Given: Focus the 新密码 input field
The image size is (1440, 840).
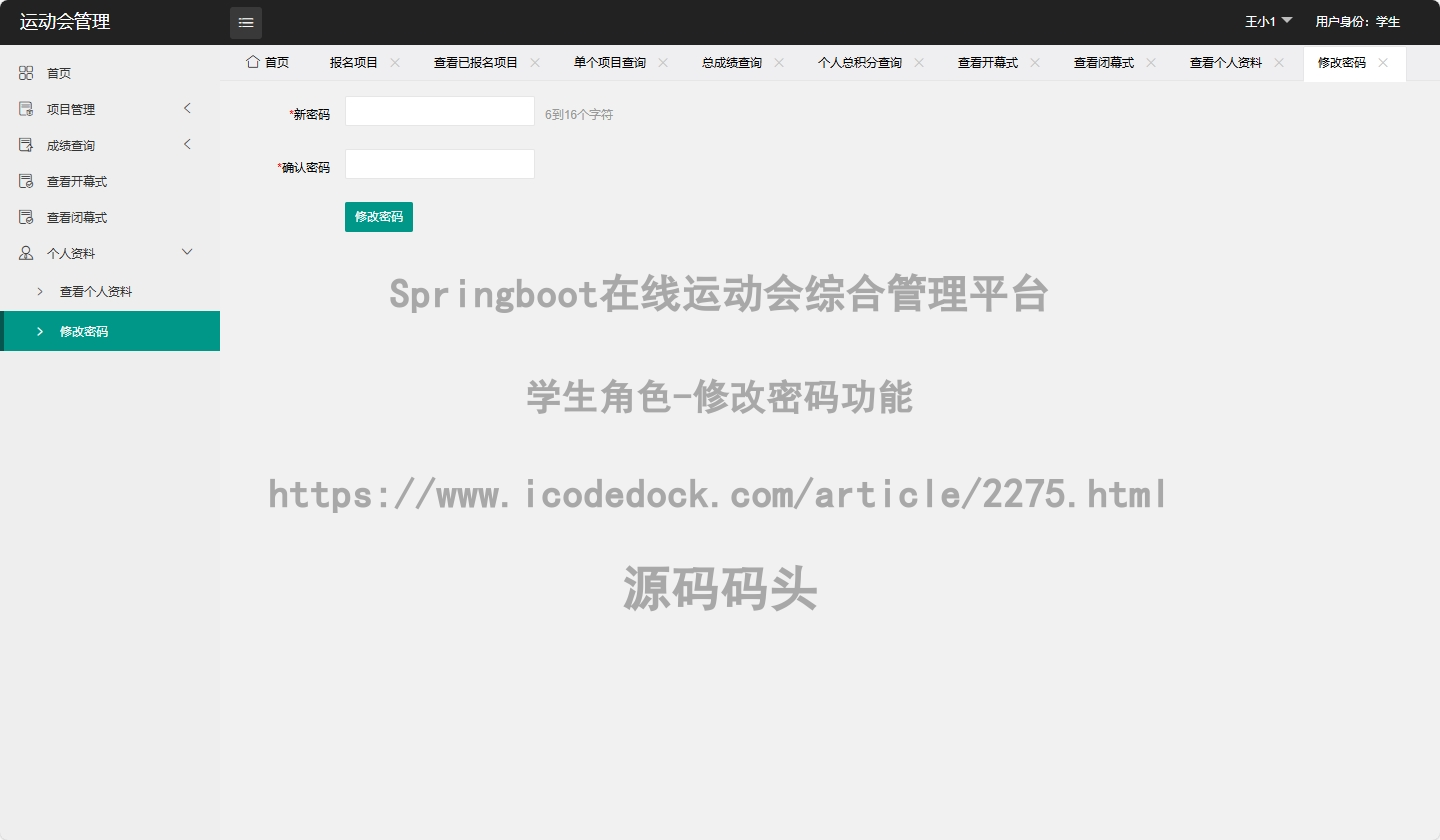Looking at the screenshot, I should tap(440, 111).
